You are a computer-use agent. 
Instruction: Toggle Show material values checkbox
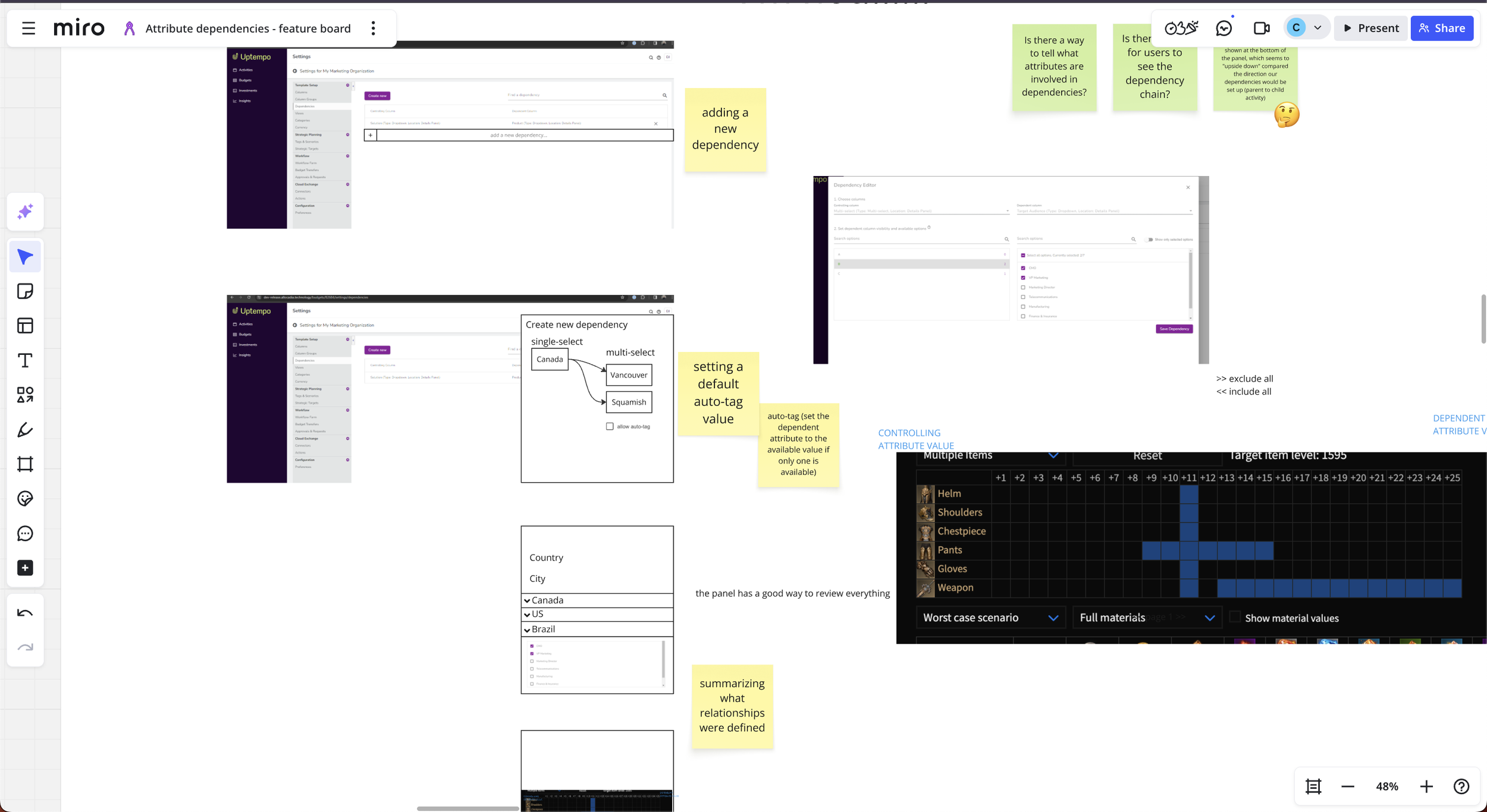[x=1235, y=618]
